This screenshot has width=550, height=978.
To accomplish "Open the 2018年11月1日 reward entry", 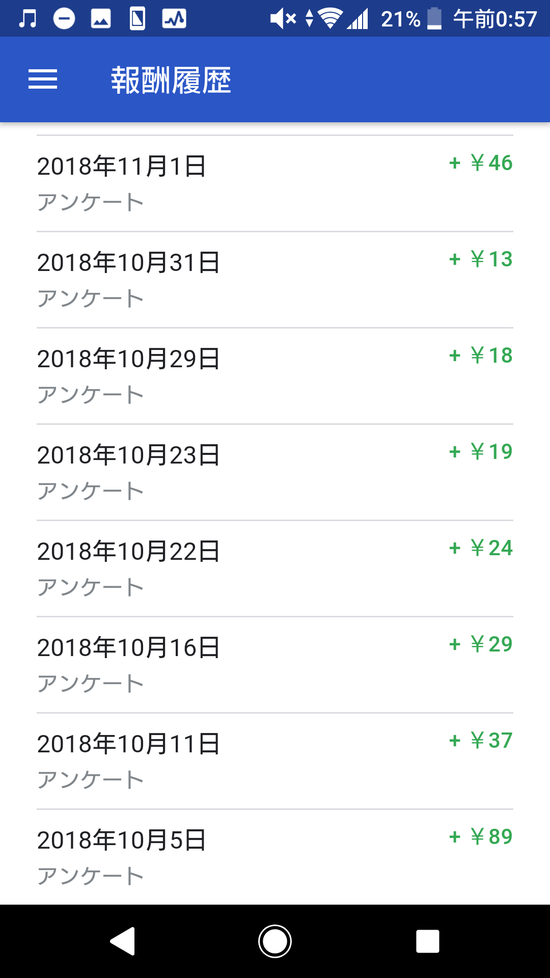I will point(275,183).
